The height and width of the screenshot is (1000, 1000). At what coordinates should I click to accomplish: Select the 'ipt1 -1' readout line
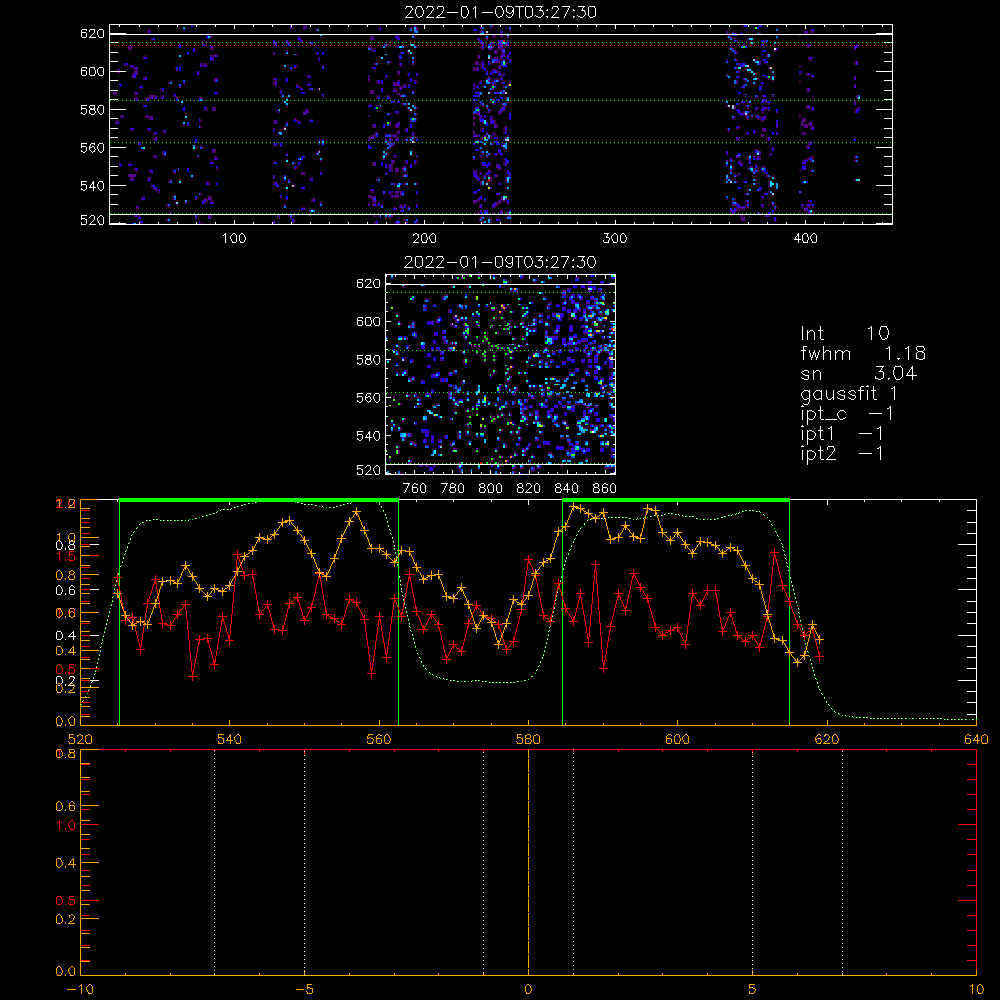tap(842, 434)
